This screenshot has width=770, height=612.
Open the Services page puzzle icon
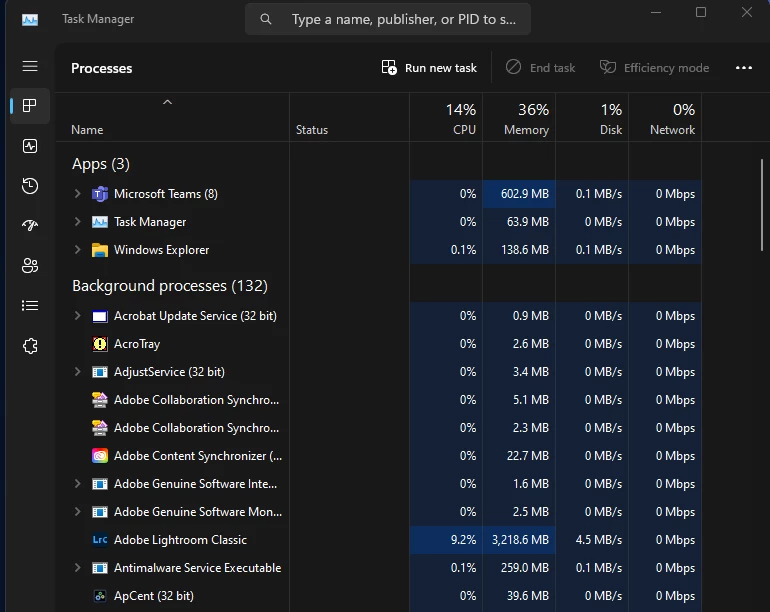(x=30, y=346)
